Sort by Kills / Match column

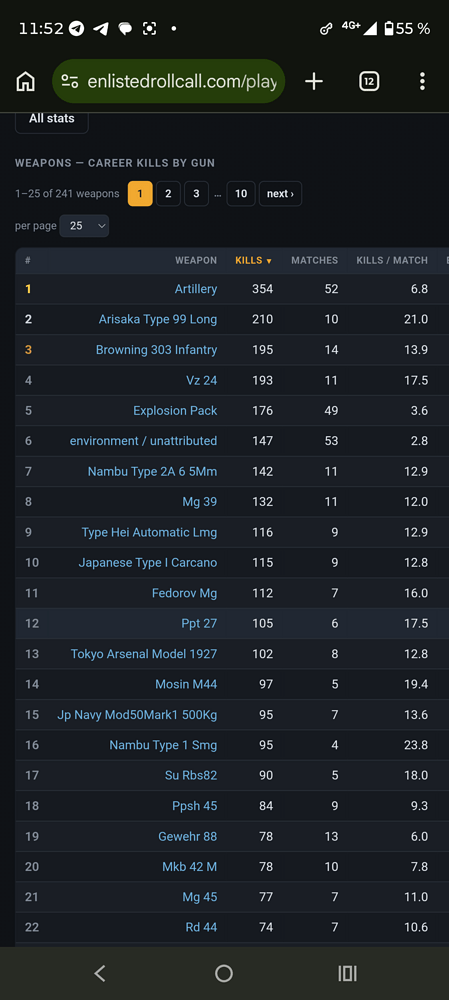392,260
